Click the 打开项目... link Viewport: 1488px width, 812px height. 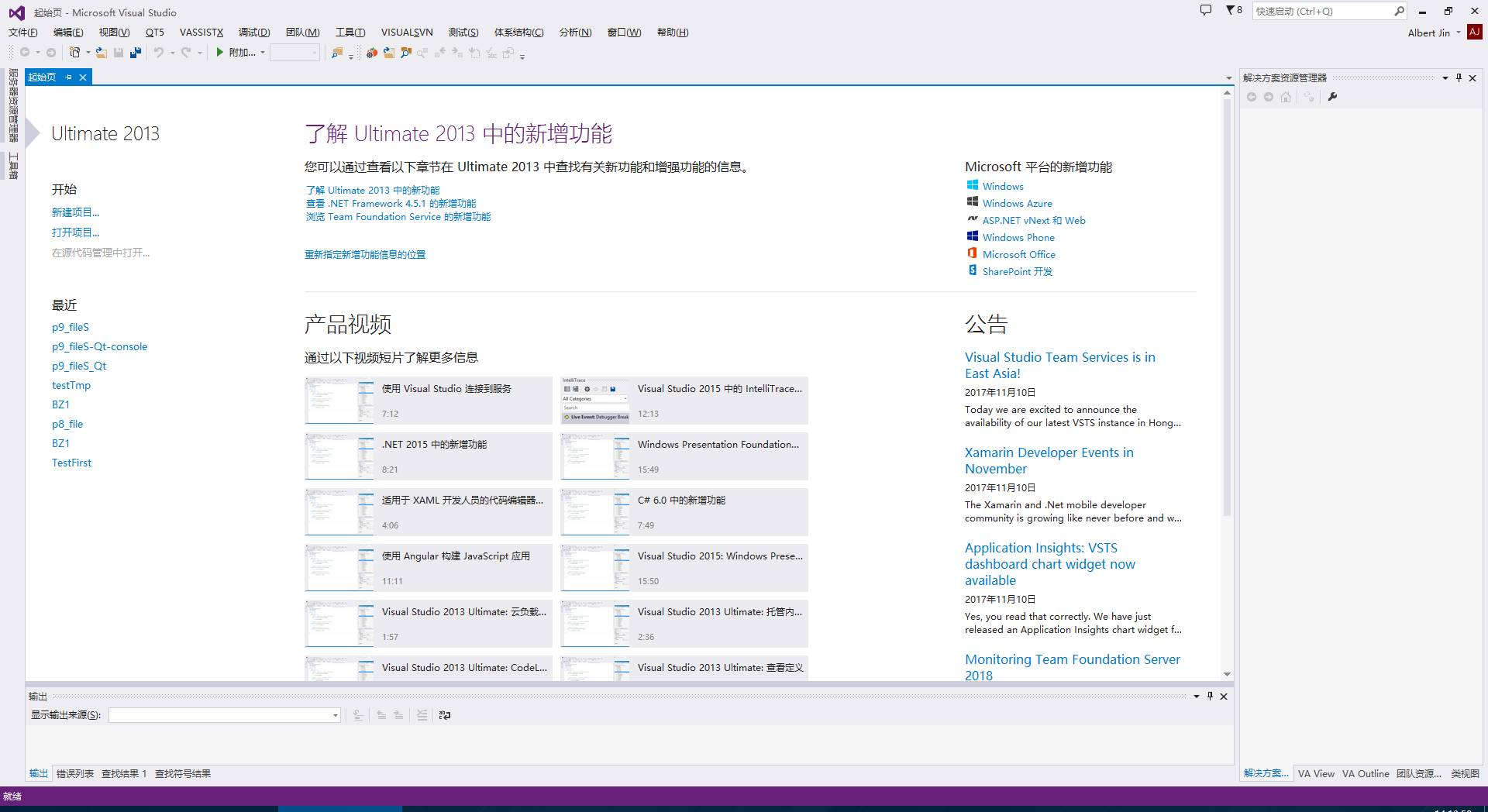tap(75, 232)
